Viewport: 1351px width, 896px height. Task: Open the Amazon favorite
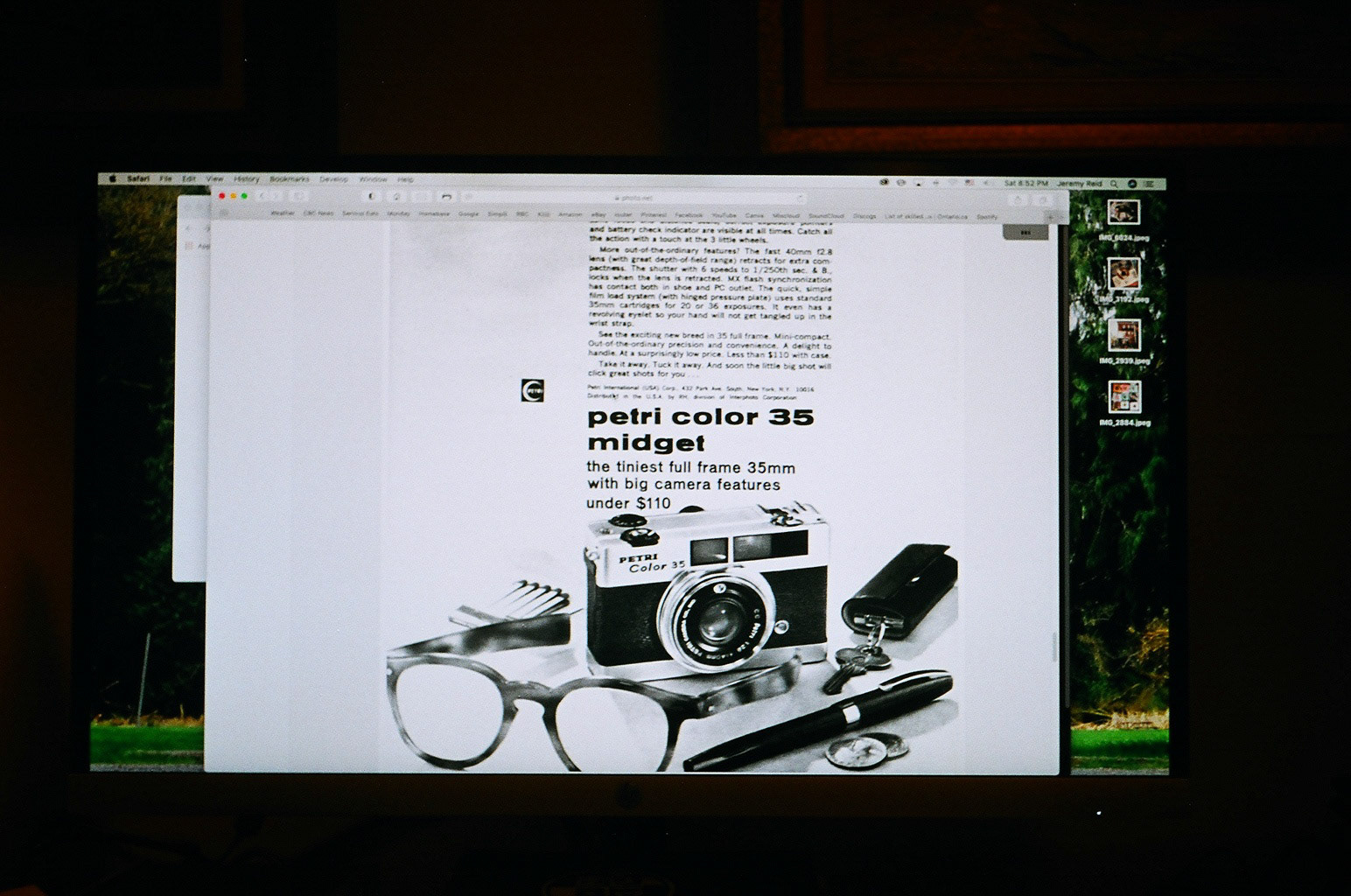(x=570, y=214)
